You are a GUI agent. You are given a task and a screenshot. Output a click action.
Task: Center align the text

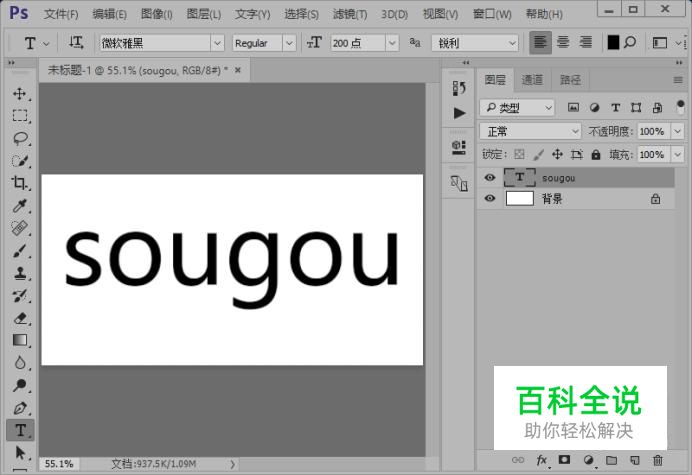point(563,42)
